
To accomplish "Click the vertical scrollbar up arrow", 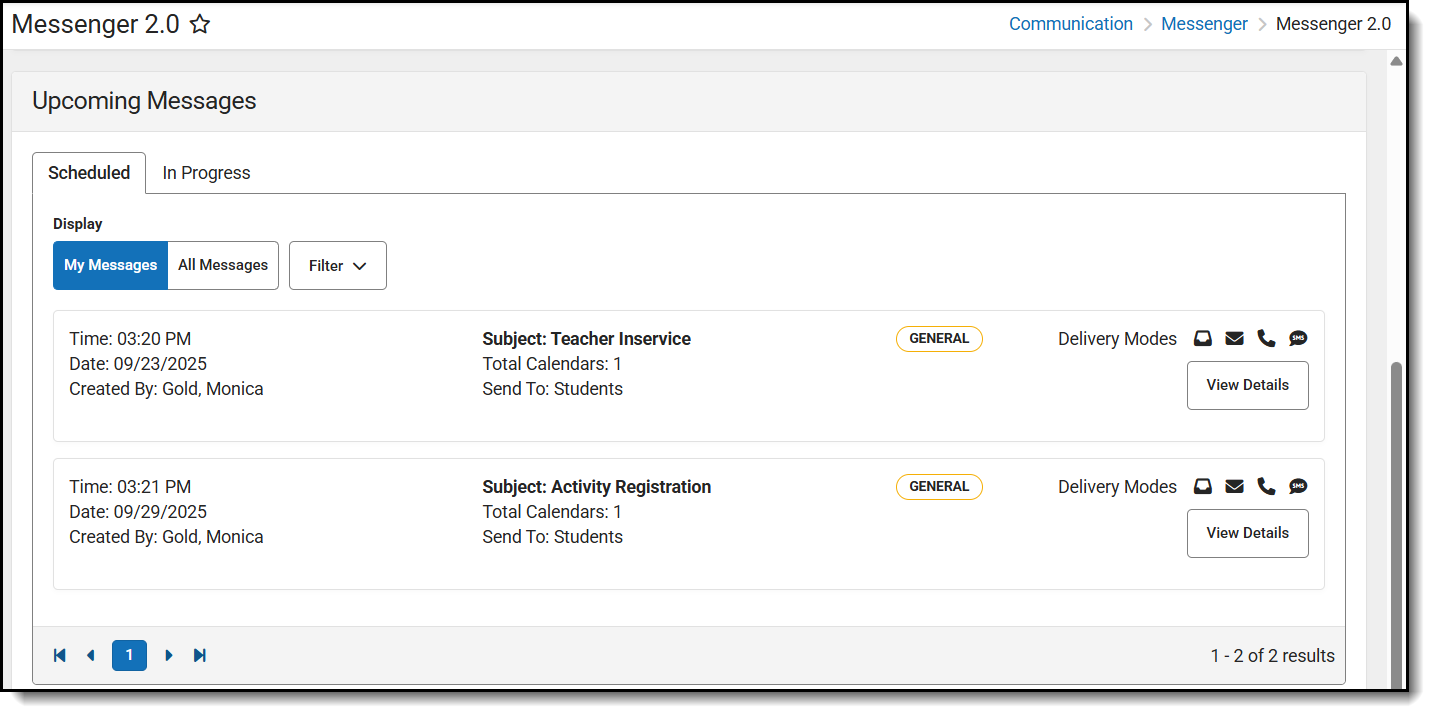I will click(1396, 62).
